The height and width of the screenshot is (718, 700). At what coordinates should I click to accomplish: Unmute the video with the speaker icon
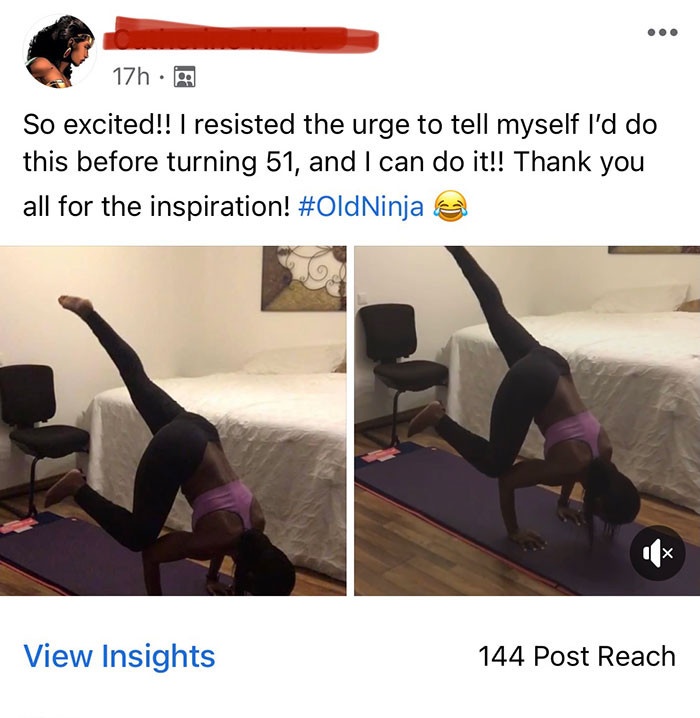tap(657, 553)
